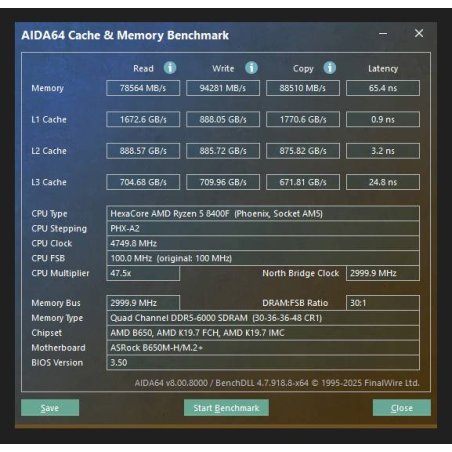Click the info icon next to Read
452x452 pixels.
(x=170, y=68)
